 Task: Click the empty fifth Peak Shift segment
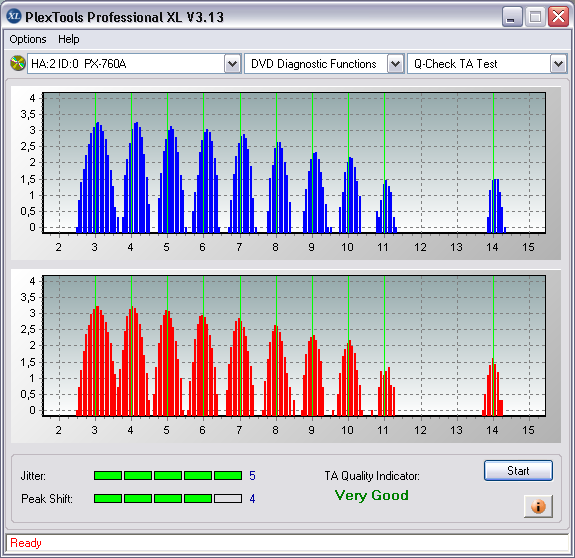(228, 498)
